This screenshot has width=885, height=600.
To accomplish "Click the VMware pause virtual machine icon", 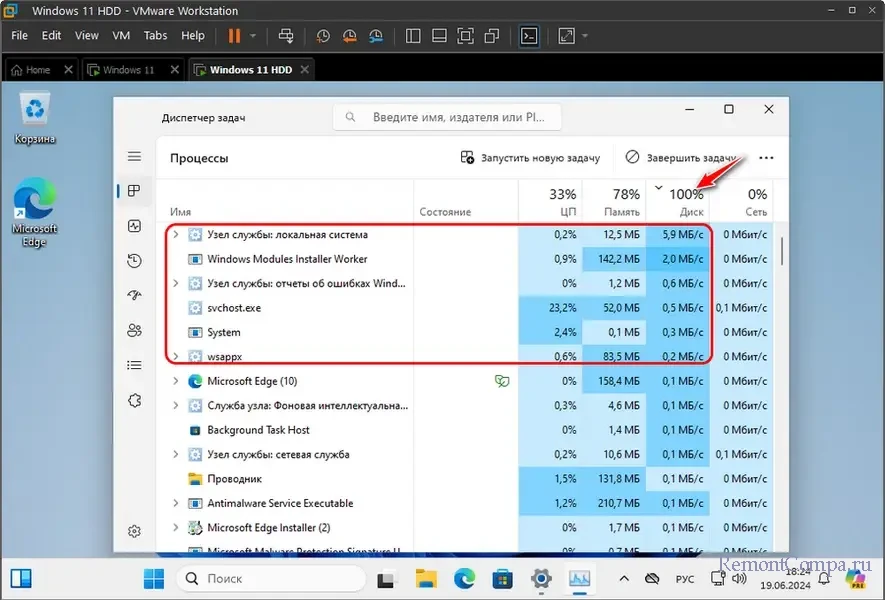I will [234, 36].
